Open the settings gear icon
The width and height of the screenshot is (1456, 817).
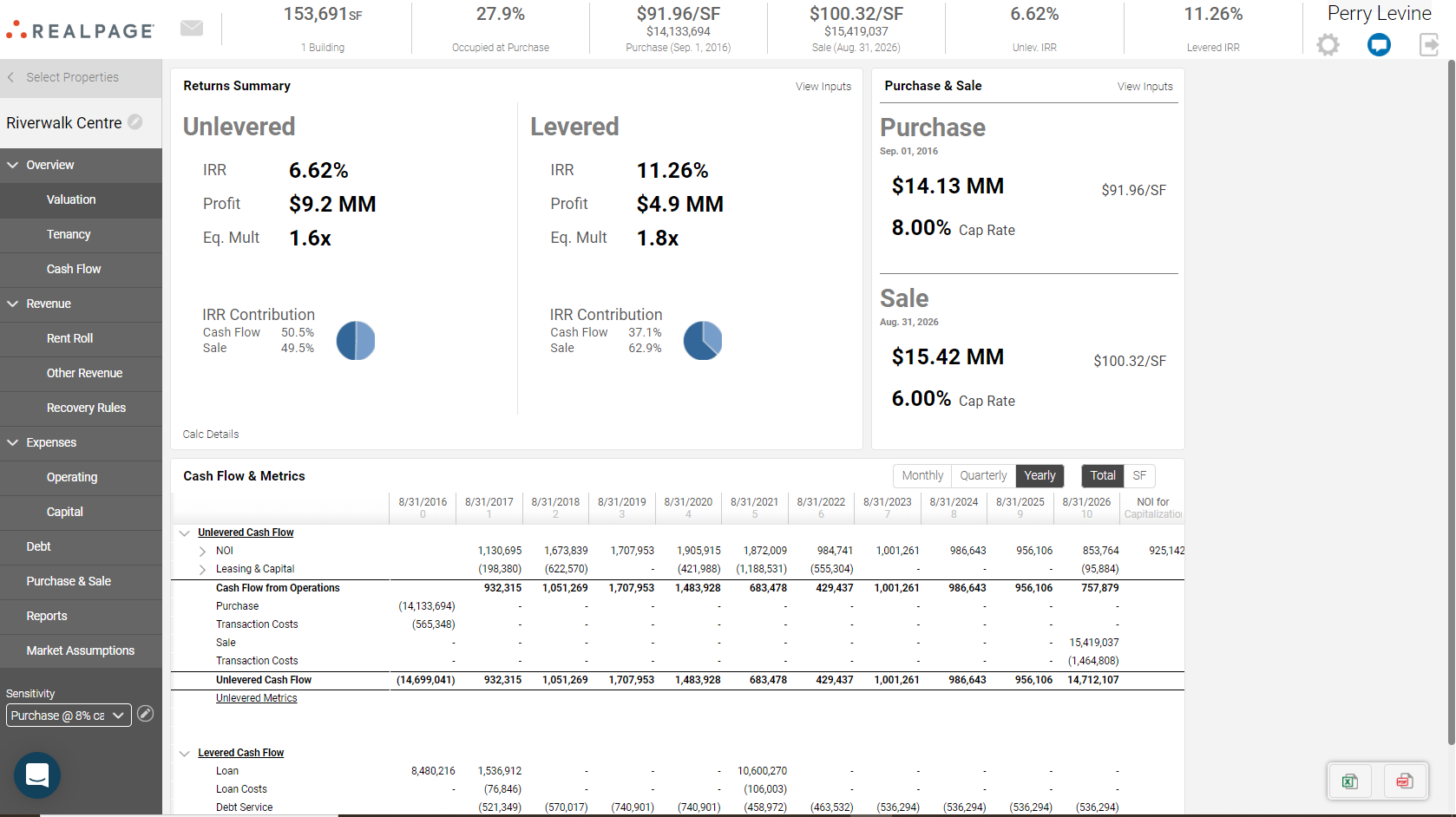[x=1328, y=44]
